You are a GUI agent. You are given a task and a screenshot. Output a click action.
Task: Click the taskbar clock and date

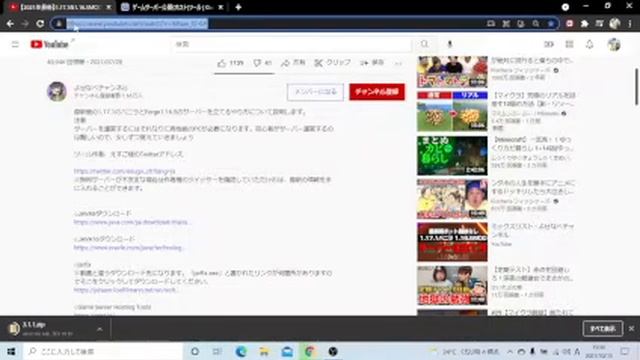[600, 351]
